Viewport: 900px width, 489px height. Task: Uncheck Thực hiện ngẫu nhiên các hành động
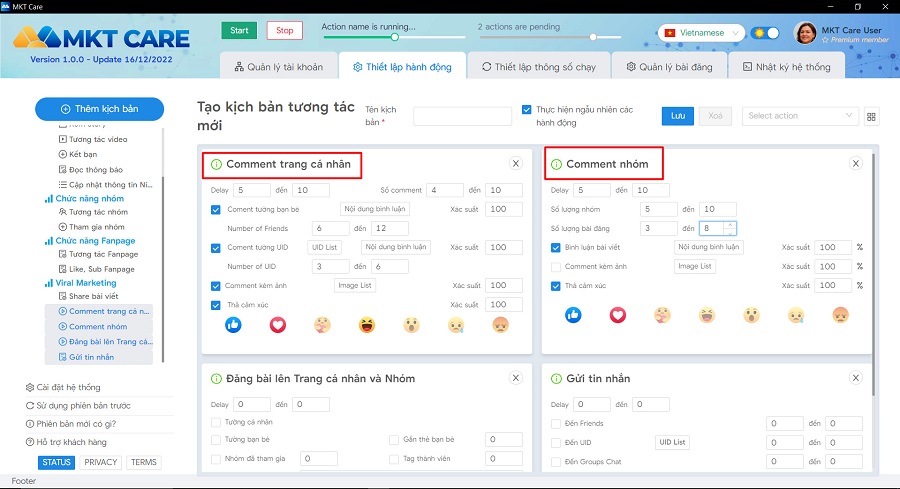[526, 109]
